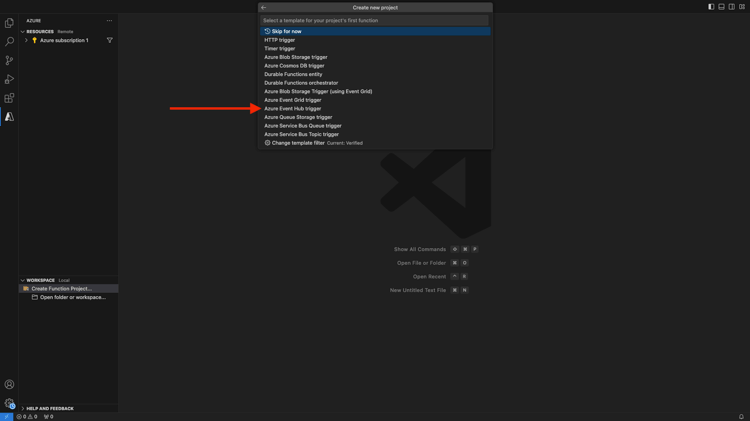Screen dimensions: 750x421
Task: Open the Accounts menu icon
Action: [x=9, y=384]
